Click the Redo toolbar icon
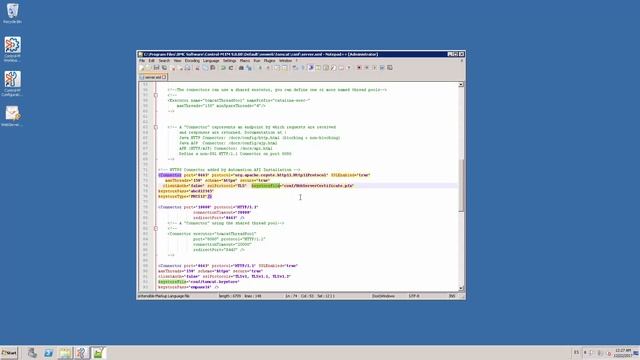 231,68
